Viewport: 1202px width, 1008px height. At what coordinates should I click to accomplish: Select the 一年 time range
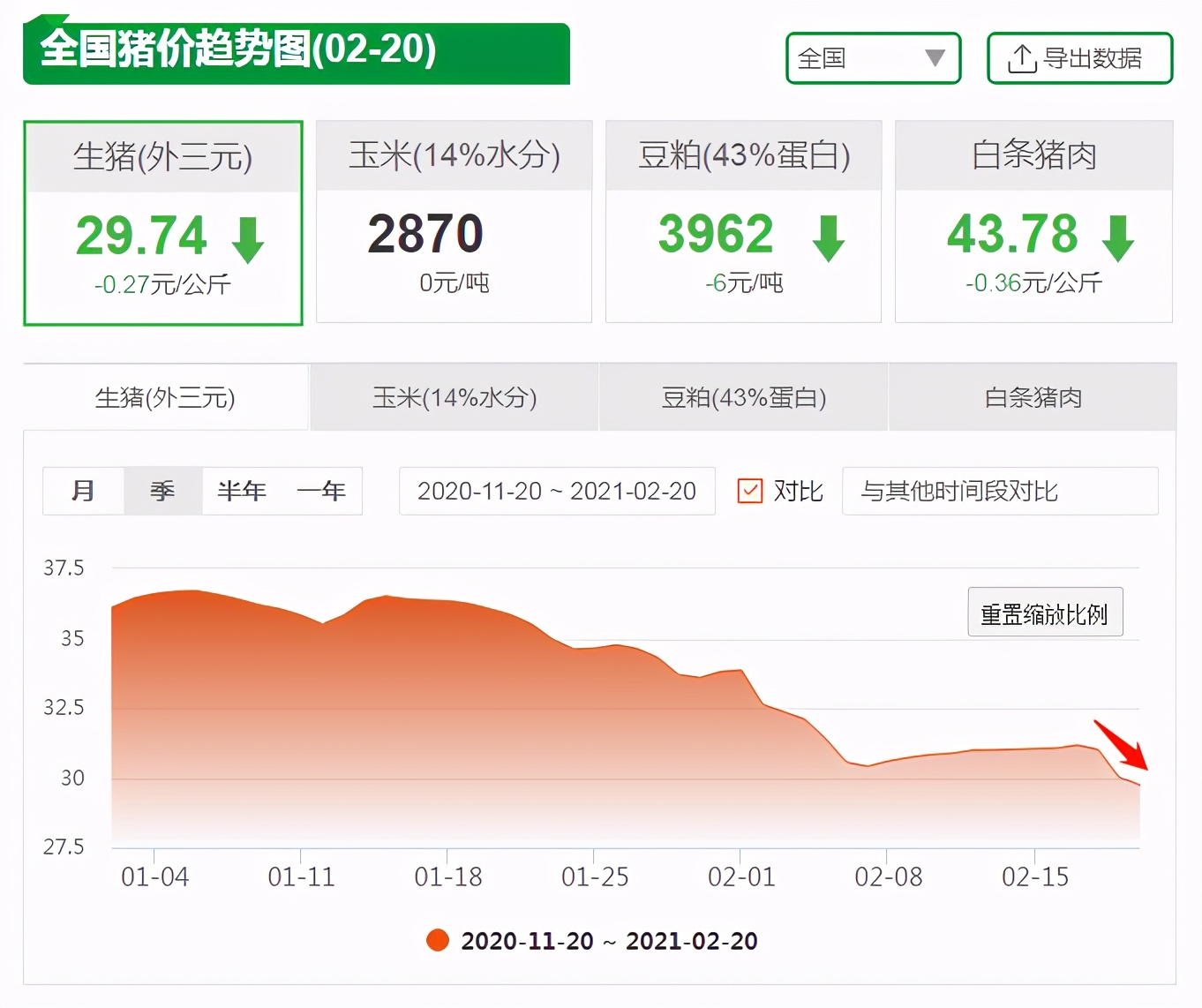click(x=321, y=491)
